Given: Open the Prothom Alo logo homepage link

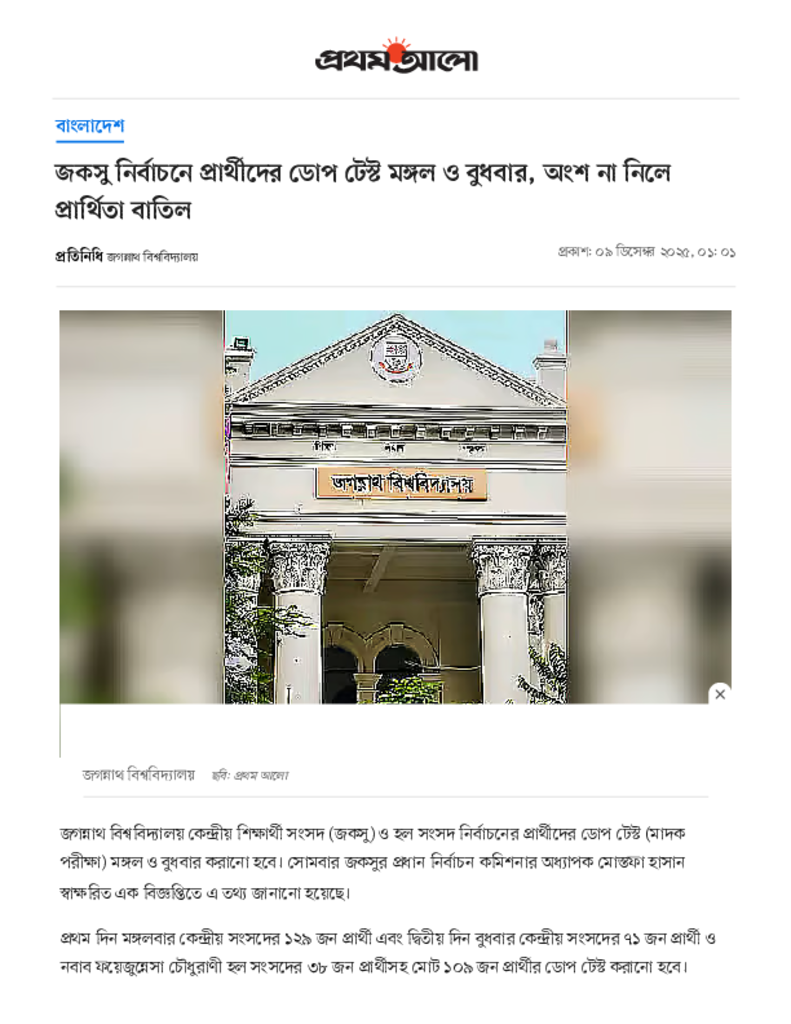Looking at the screenshot, I should point(396,56).
